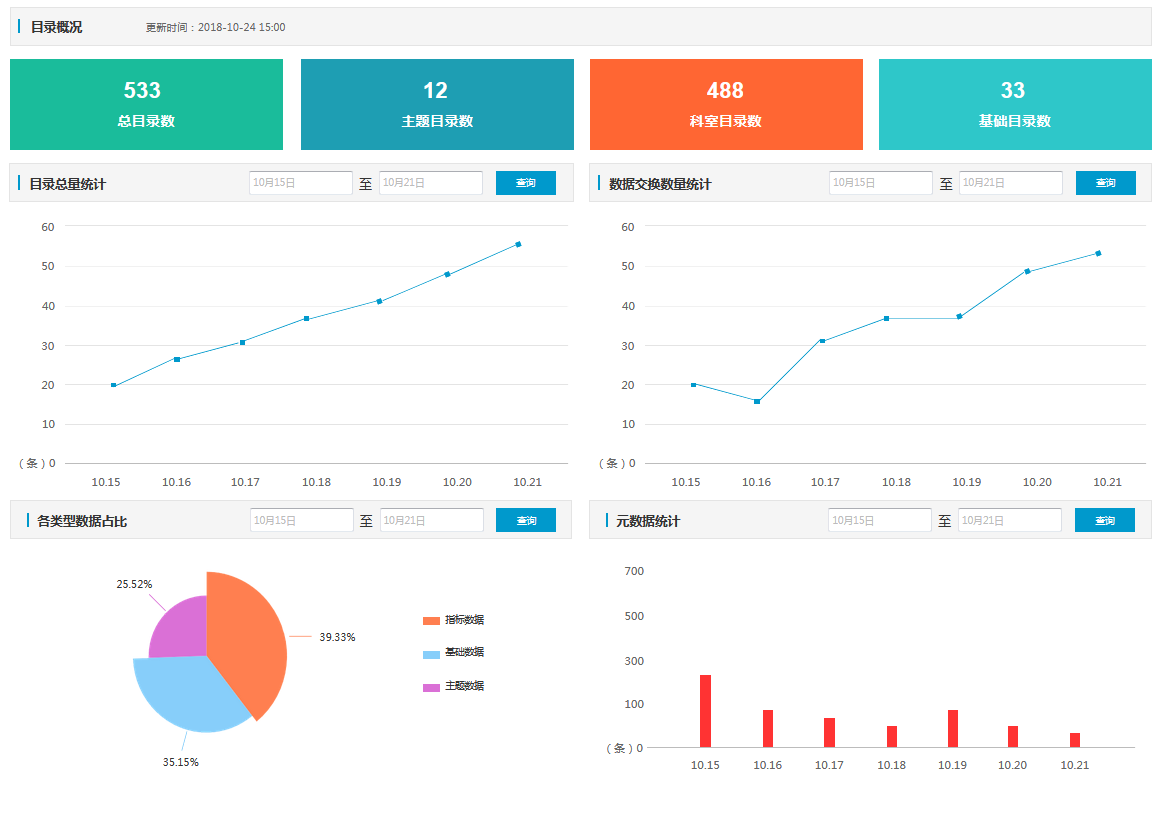Screen dimensions: 1161x820
Task: Click the orange 39.33% pie slice
Action: [x=245, y=640]
